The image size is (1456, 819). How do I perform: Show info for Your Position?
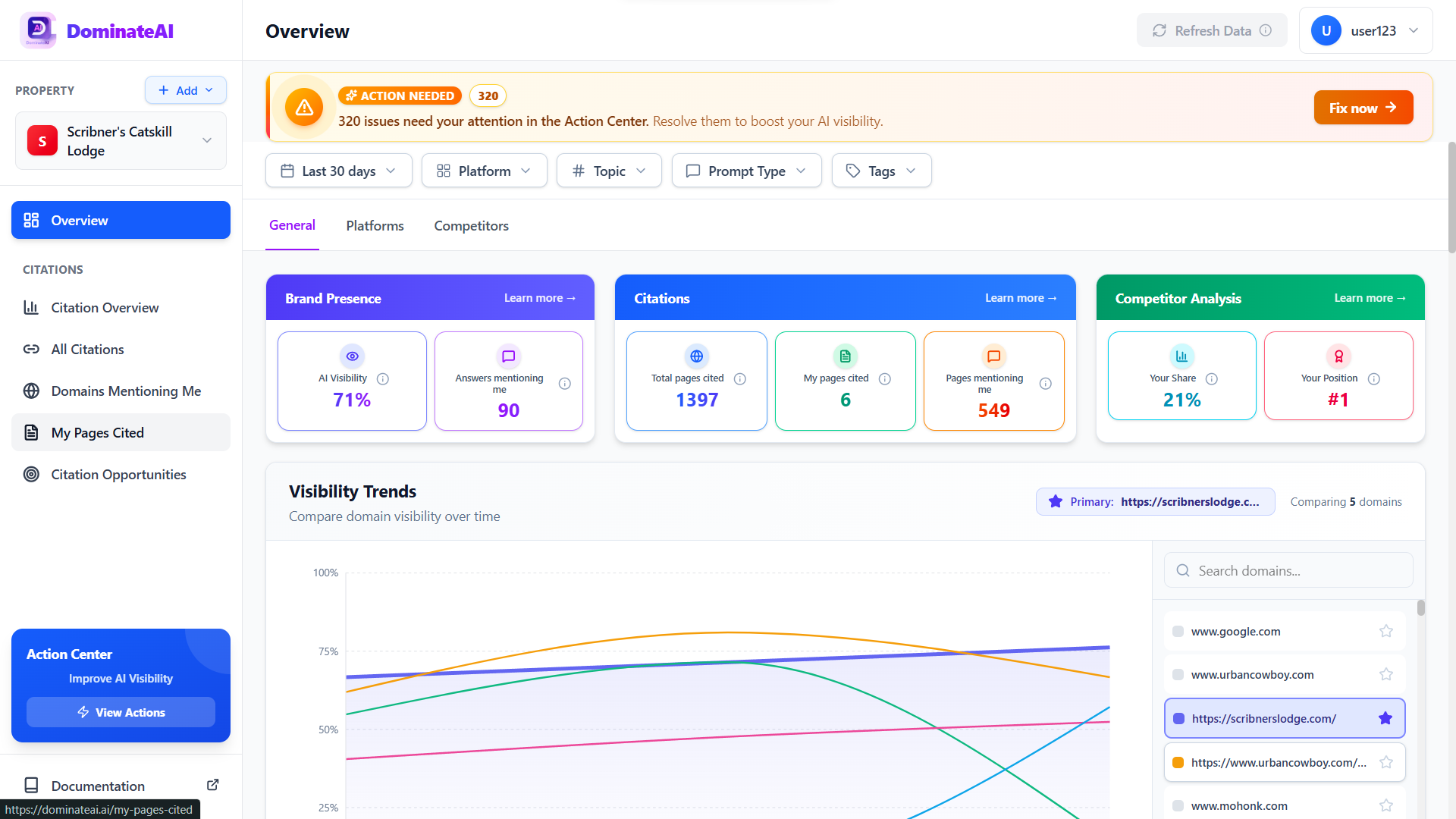pos(1374,378)
